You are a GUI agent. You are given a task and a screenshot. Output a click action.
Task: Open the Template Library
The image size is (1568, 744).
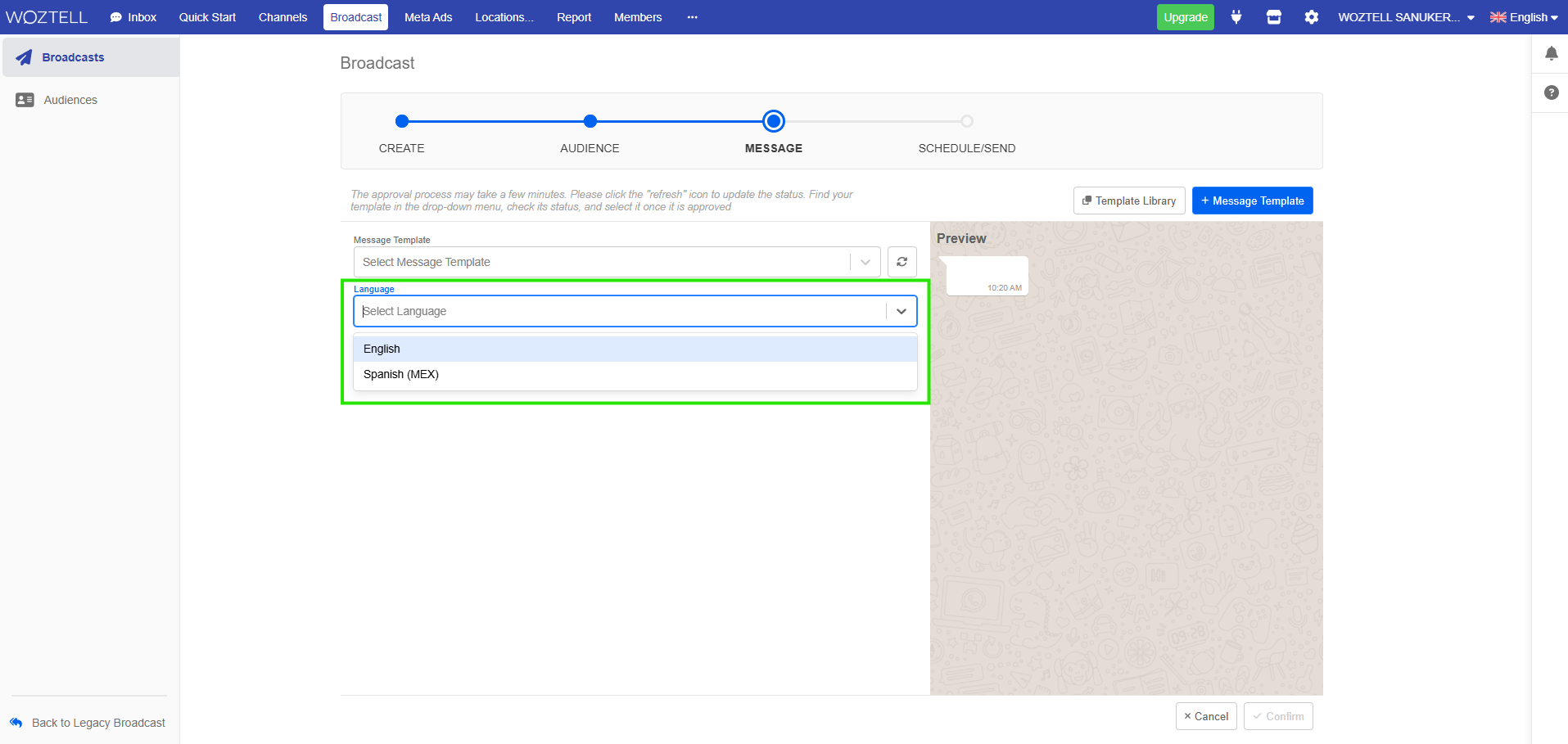coord(1129,200)
